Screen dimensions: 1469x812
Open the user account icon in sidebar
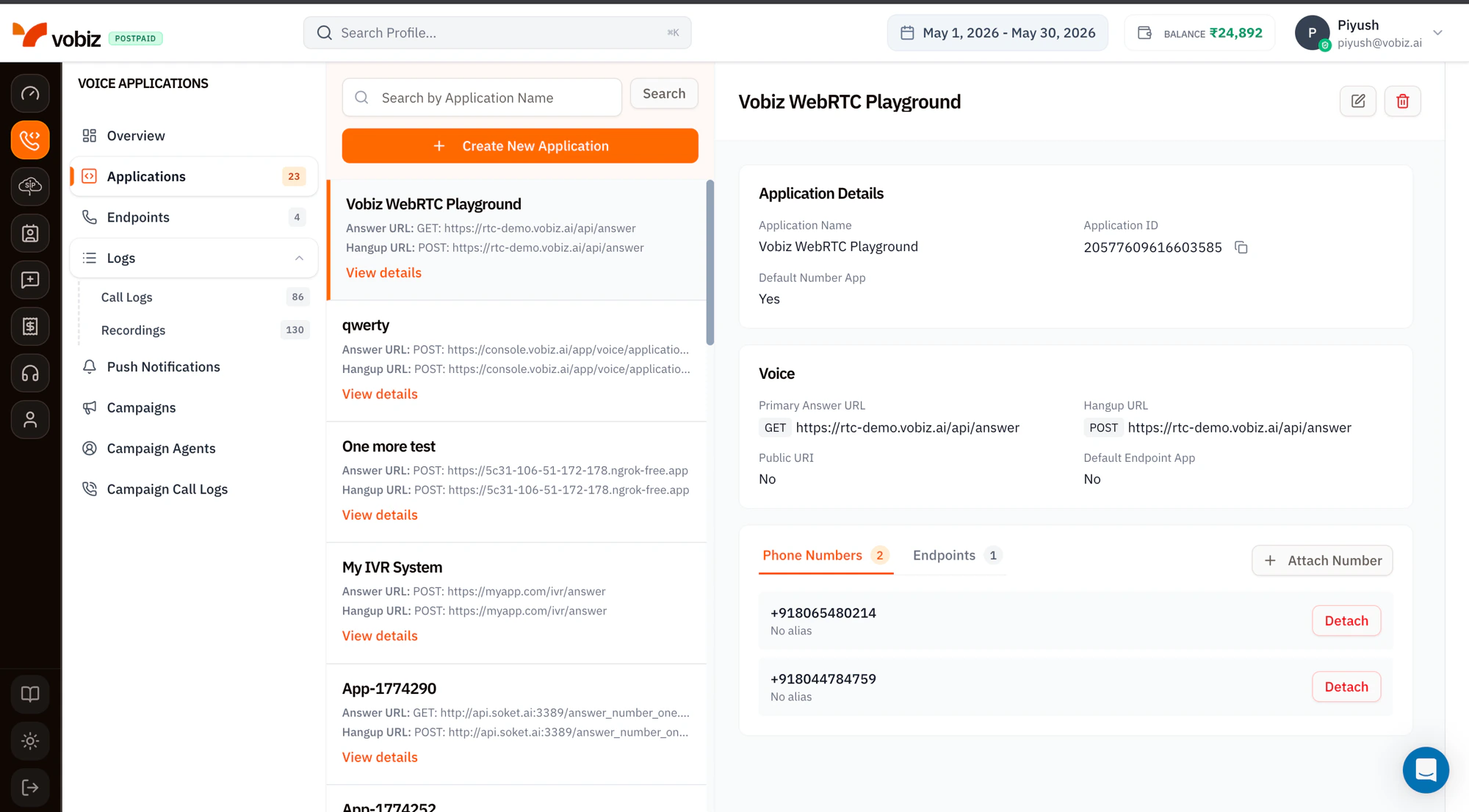point(30,419)
